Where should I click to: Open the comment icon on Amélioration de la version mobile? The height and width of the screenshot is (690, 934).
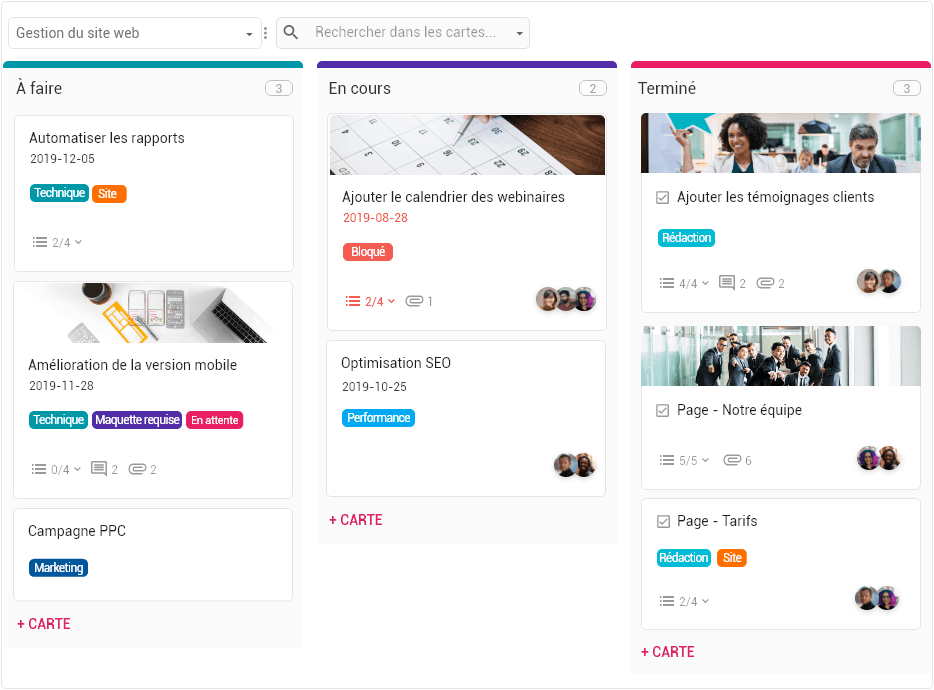click(x=100, y=468)
